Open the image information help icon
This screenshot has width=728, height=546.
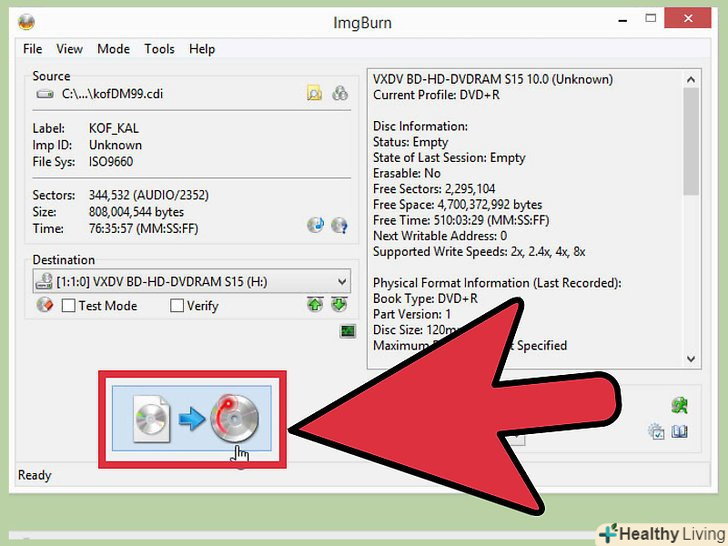click(339, 226)
